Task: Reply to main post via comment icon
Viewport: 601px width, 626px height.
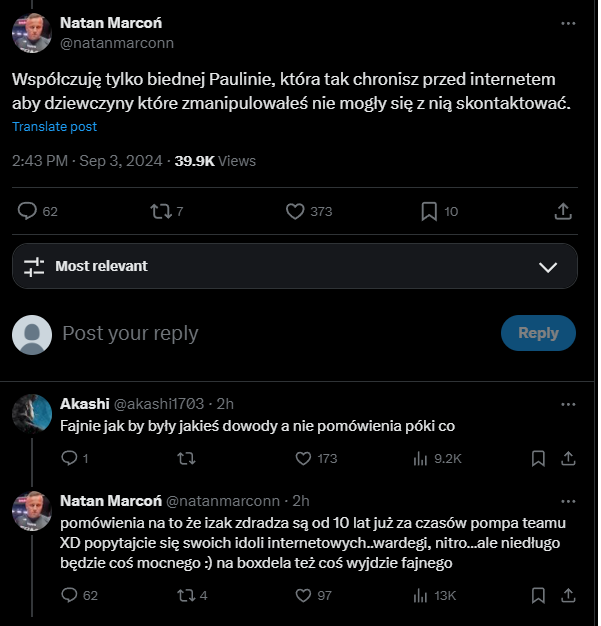Action: click(x=28, y=211)
